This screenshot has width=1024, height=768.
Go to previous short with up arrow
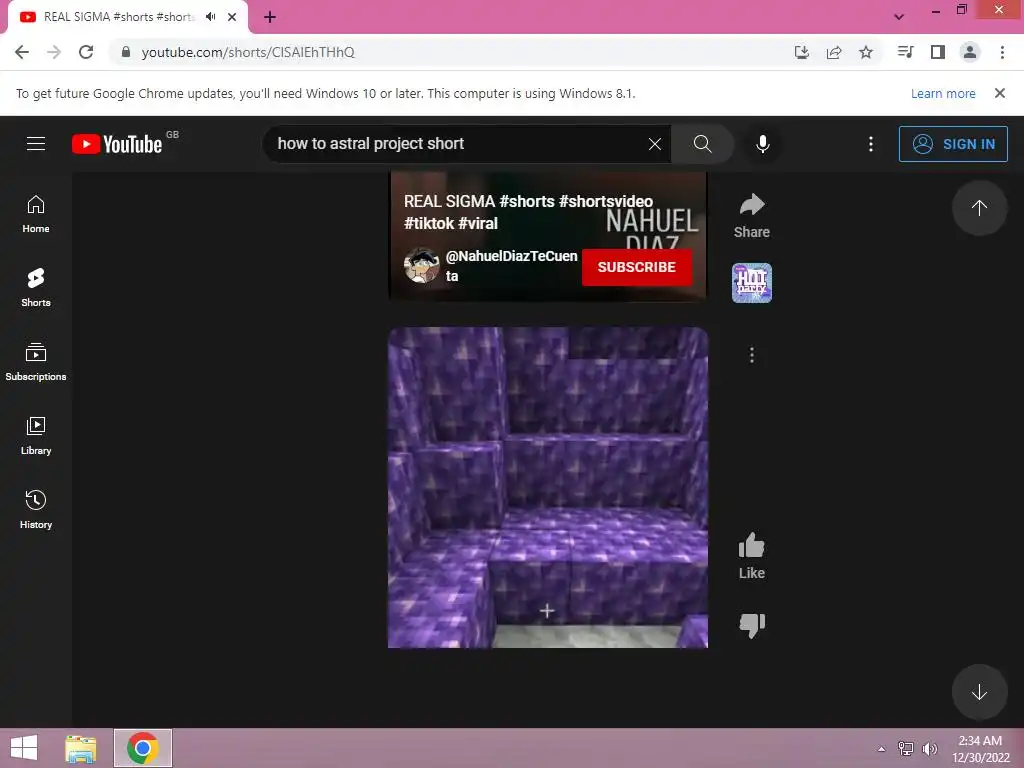[x=979, y=208]
